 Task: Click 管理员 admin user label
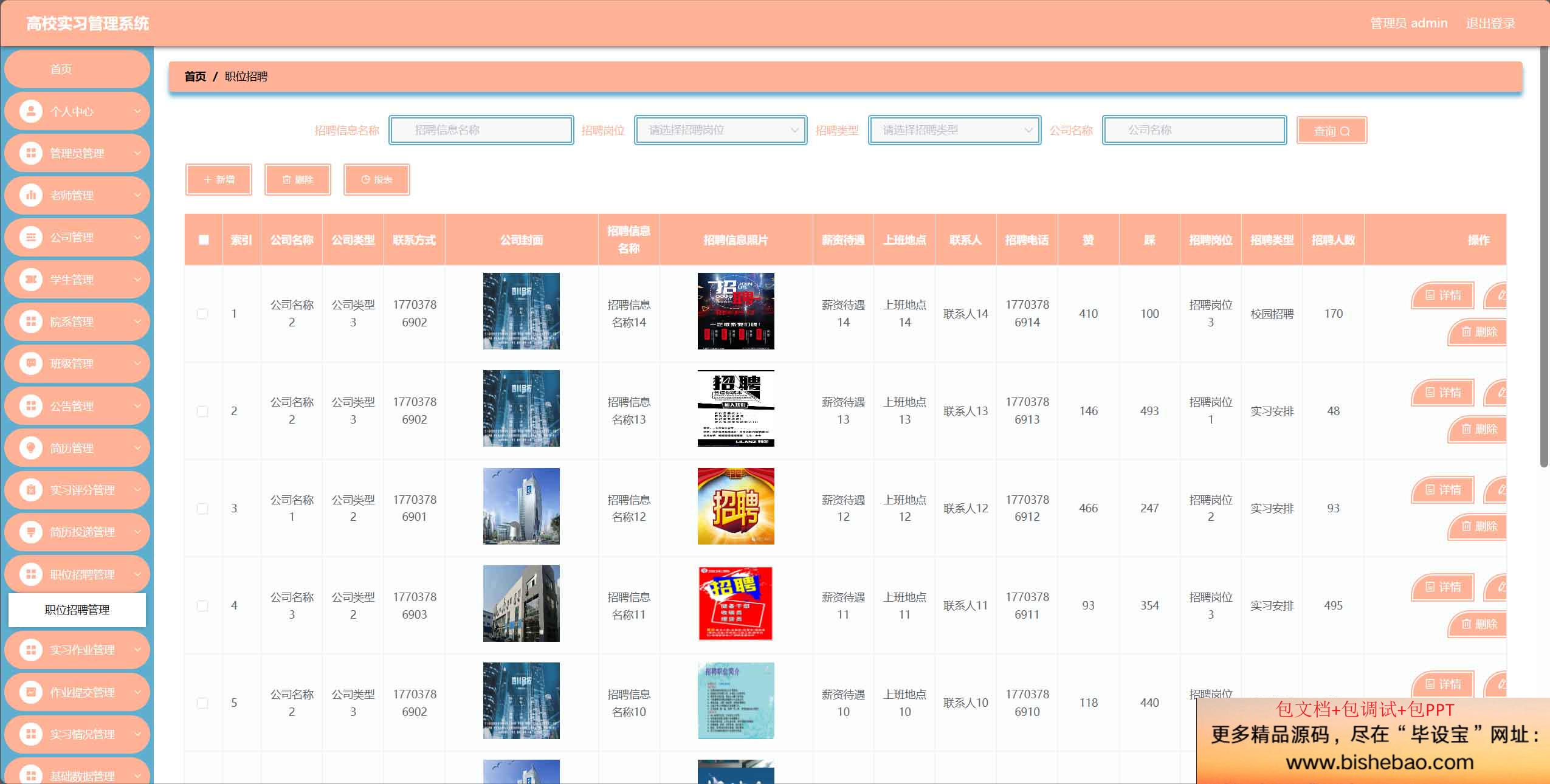[1408, 23]
